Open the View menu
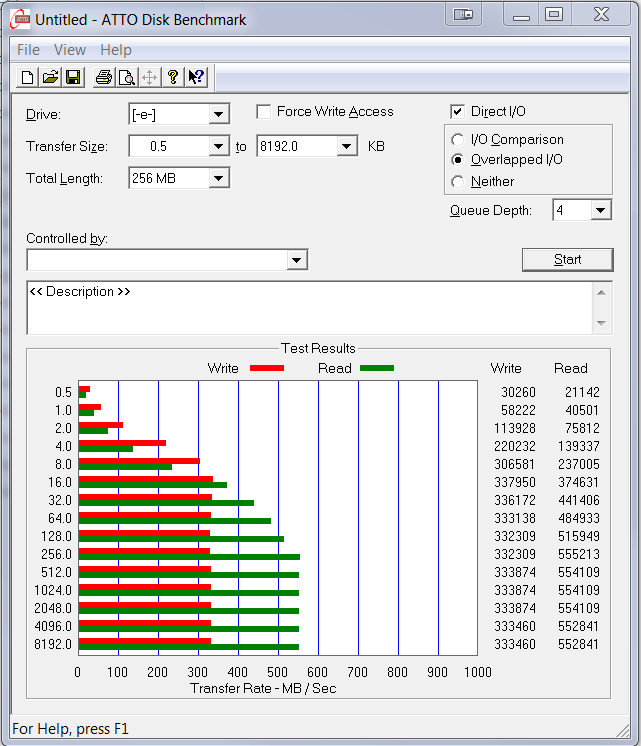Image resolution: width=641 pixels, height=746 pixels. (70, 50)
